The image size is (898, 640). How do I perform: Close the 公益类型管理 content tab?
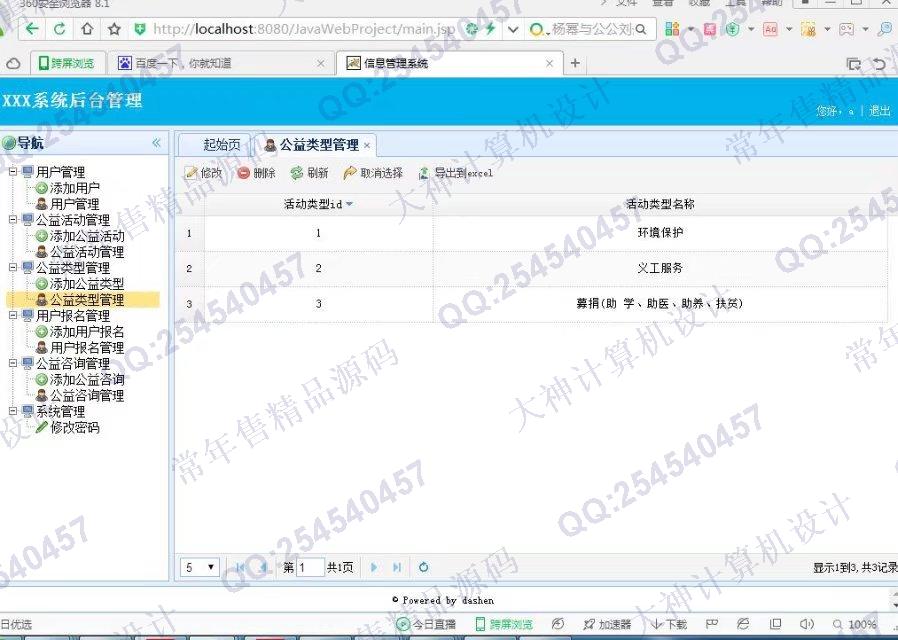367,146
